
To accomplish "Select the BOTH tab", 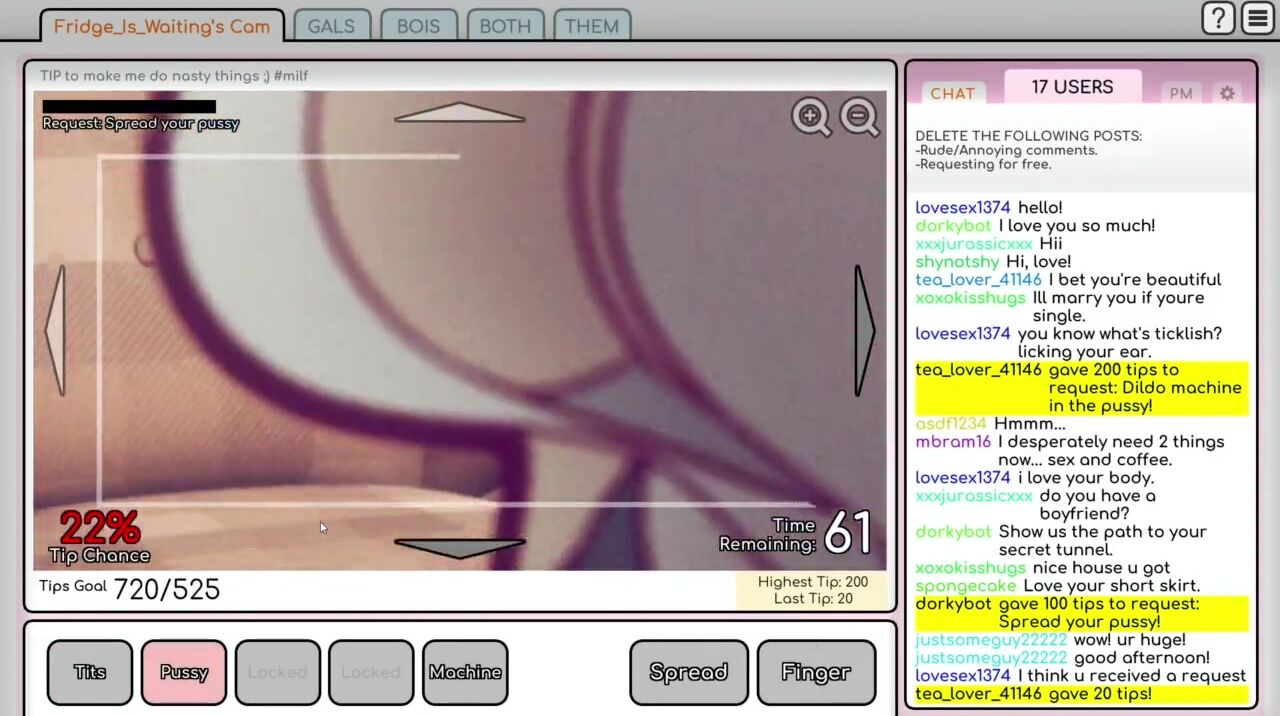I will coord(505,26).
